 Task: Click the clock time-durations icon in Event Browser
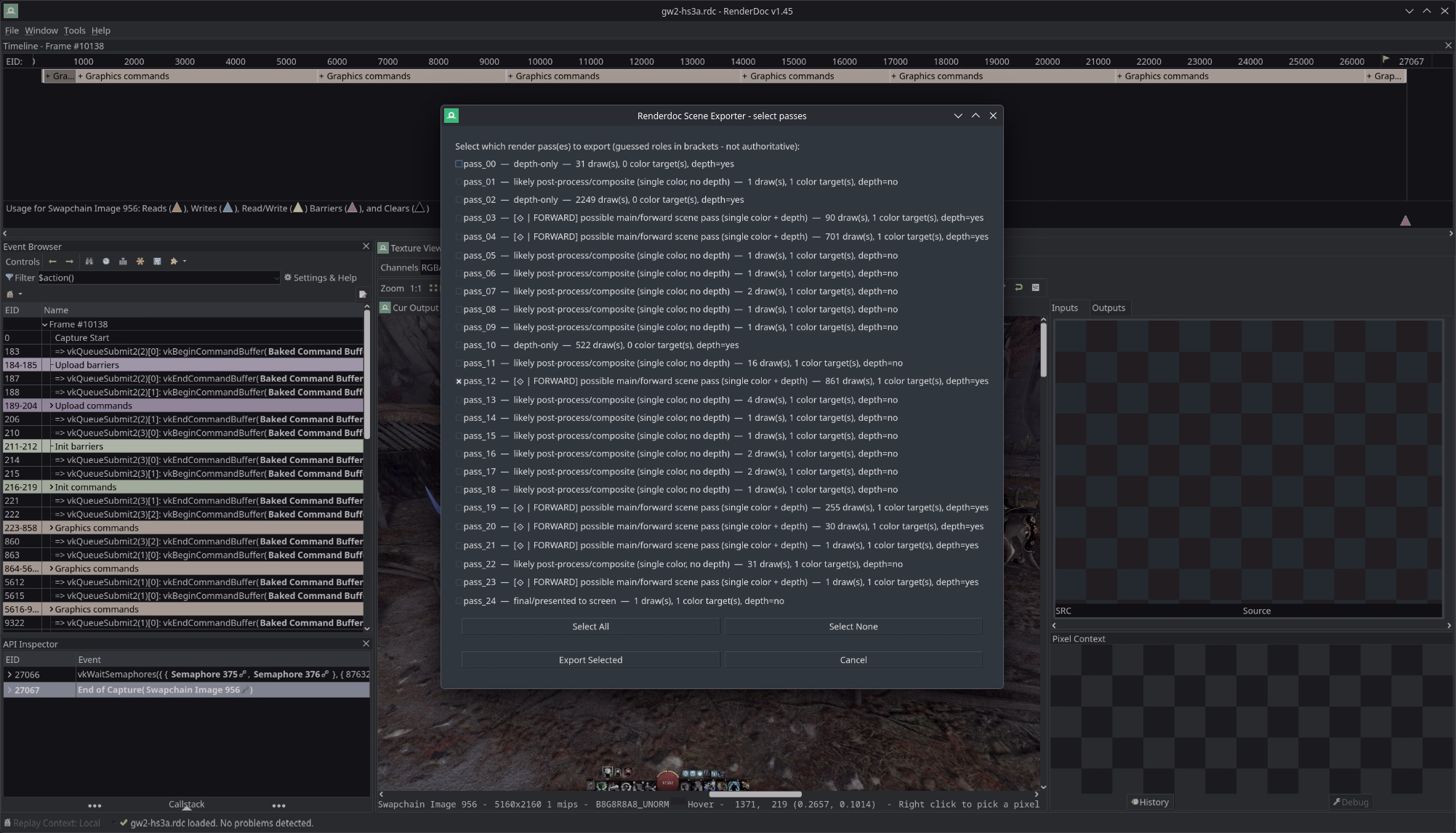(106, 262)
